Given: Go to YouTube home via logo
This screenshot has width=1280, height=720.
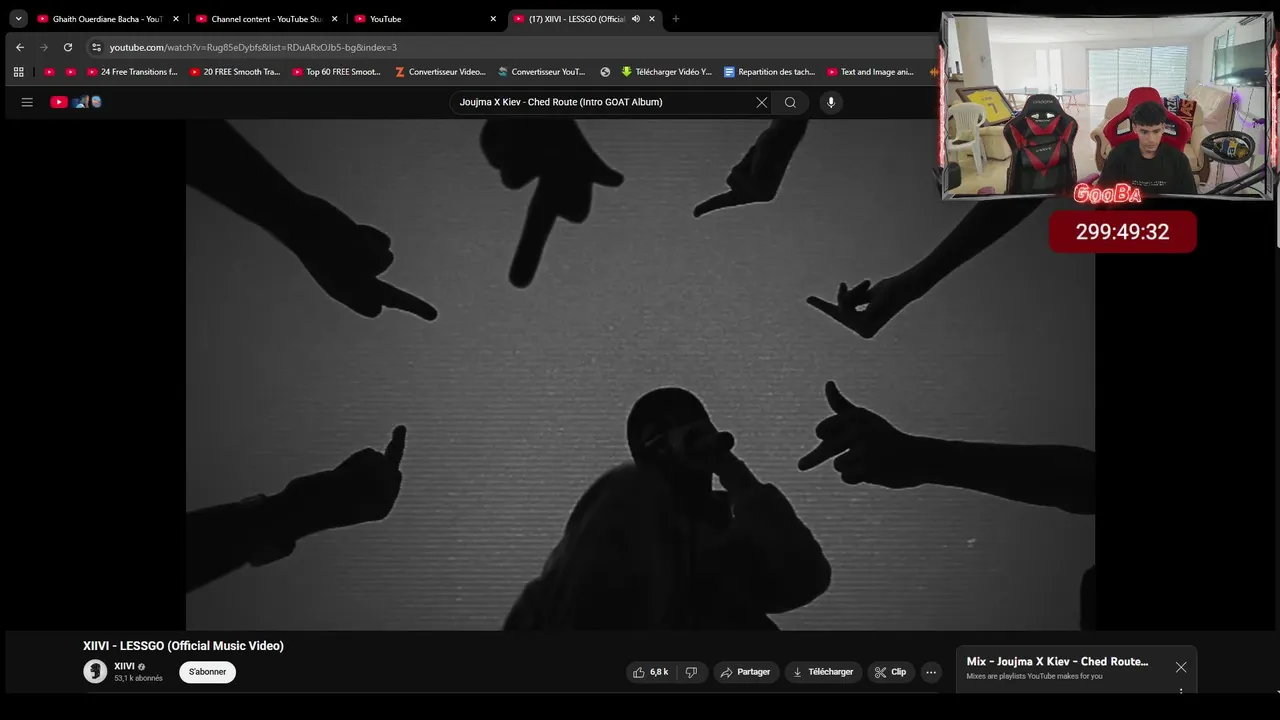Looking at the screenshot, I should [76, 102].
